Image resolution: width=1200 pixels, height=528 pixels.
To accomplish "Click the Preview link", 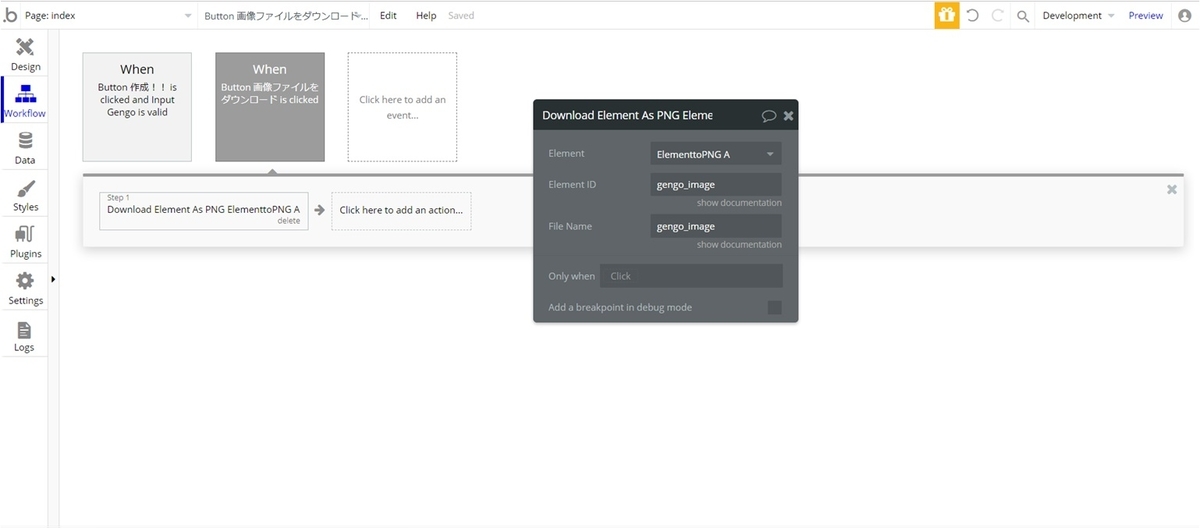I will [x=1145, y=16].
